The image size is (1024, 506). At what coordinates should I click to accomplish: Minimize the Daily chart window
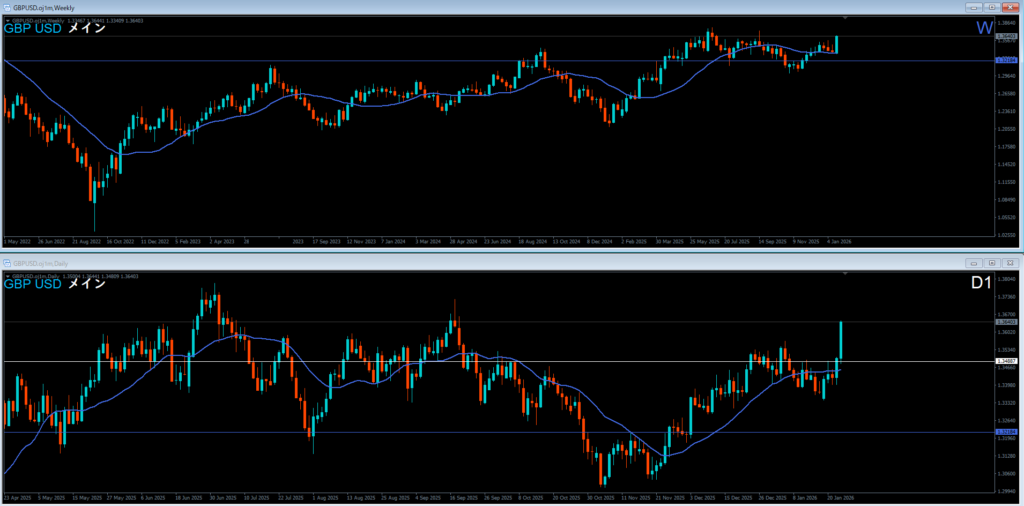click(975, 263)
